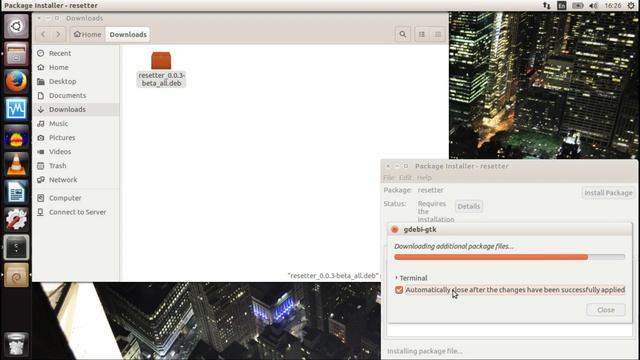Open LibreOffice Writer from the launcher
The height and width of the screenshot is (360, 640).
pyautogui.click(x=16, y=192)
